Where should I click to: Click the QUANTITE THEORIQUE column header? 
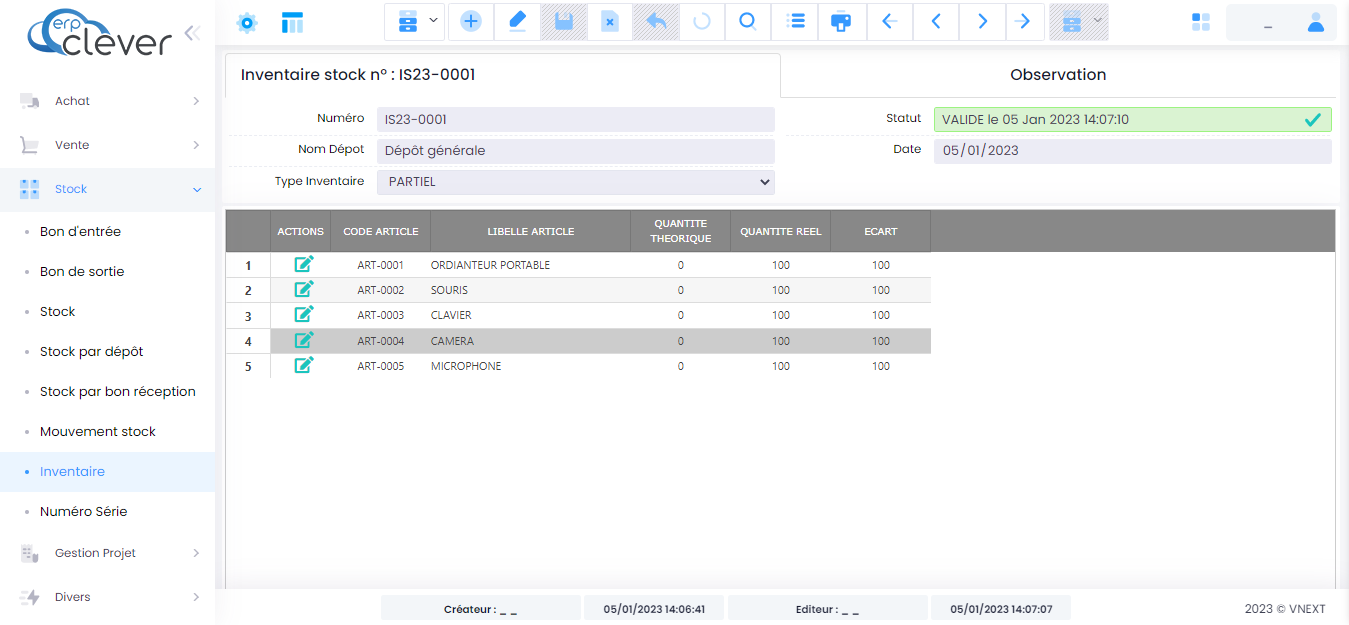pos(680,231)
